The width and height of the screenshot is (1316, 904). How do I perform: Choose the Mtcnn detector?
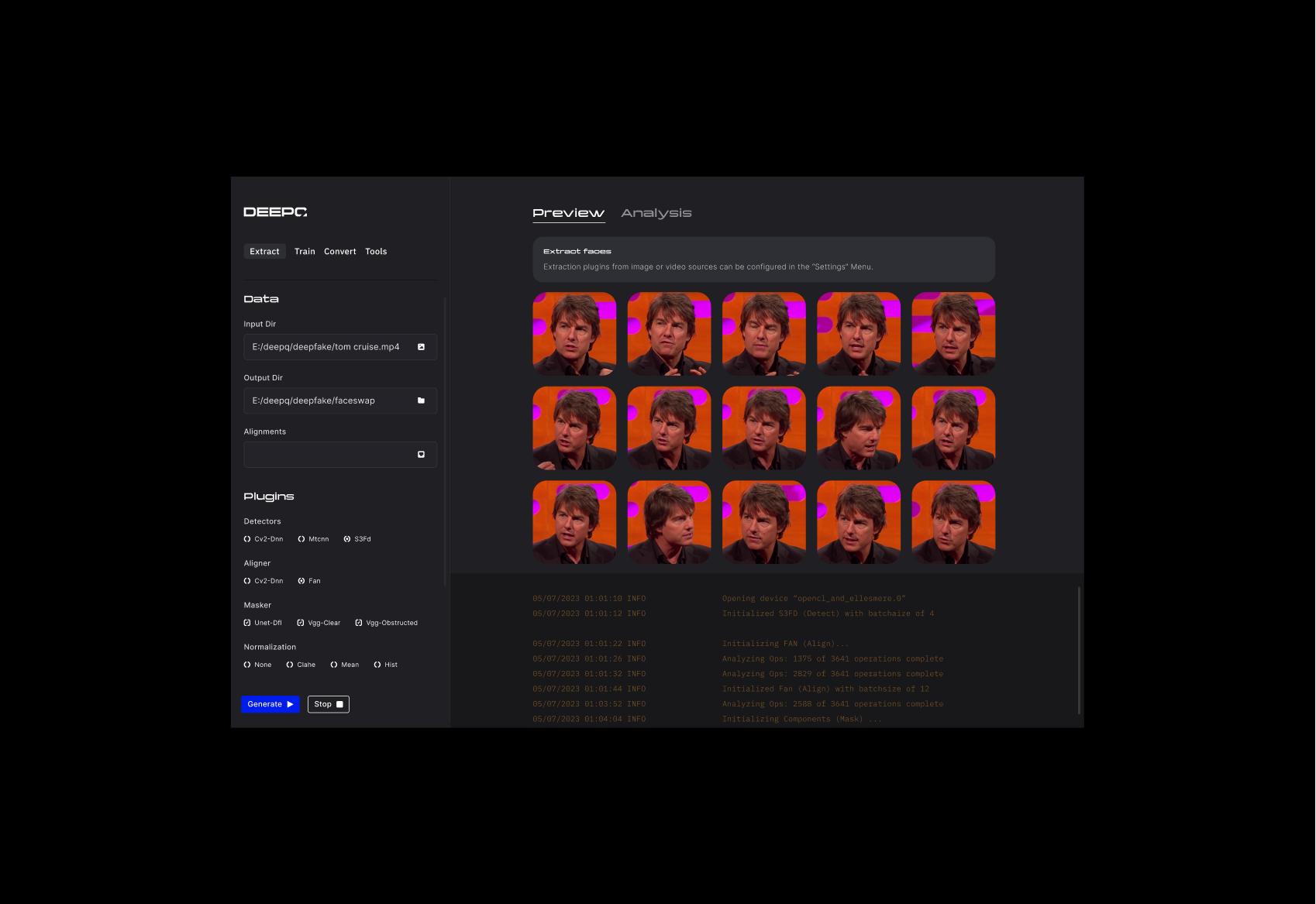coord(301,539)
